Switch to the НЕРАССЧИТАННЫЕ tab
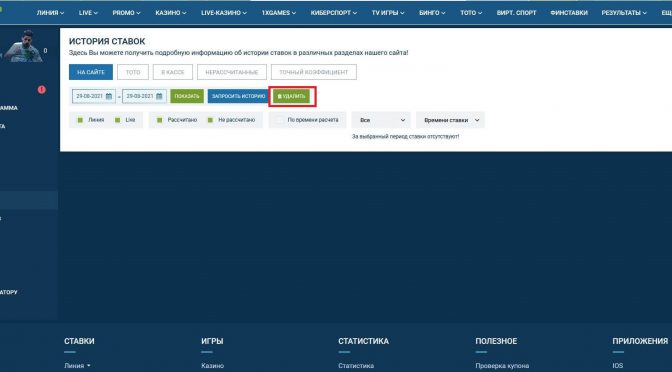Viewport: 672px width, 372px height. pyautogui.click(x=232, y=72)
